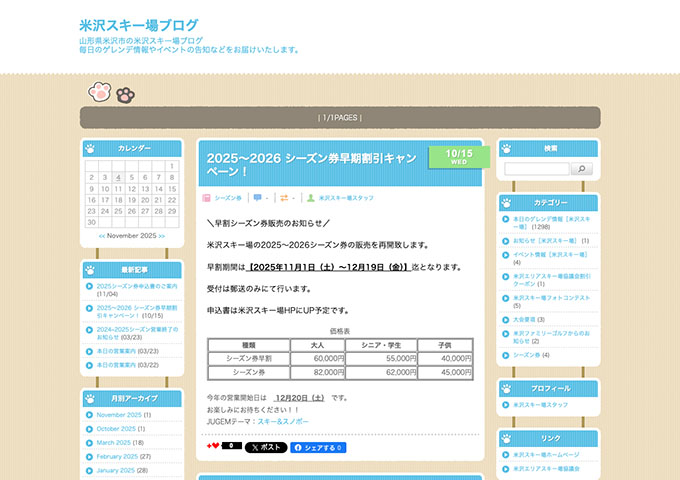680x480 pixels.
Task: Go to previous month in calendar
Action: (x=102, y=236)
